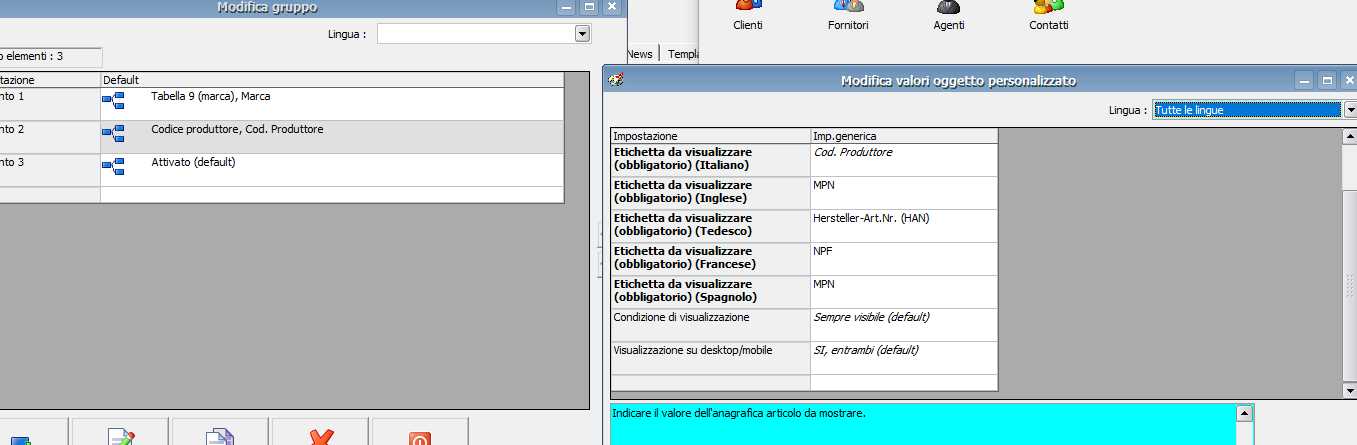Expand arrow of Tutte le lingue combo

click(x=1350, y=110)
